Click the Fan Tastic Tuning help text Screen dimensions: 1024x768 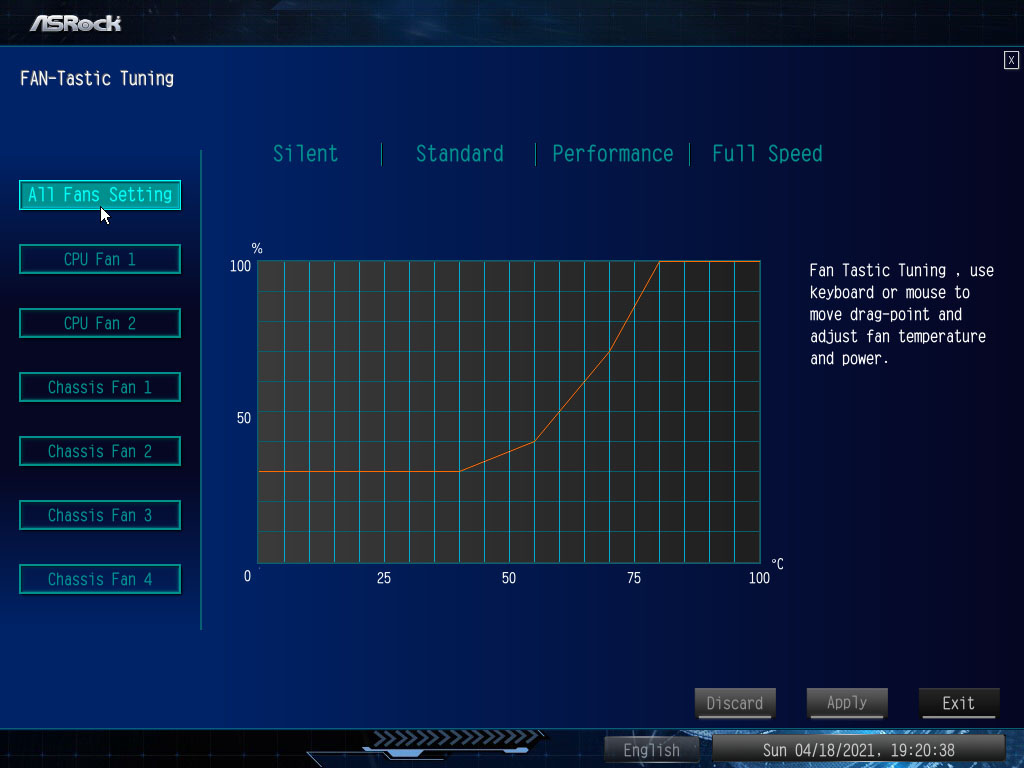(901, 314)
